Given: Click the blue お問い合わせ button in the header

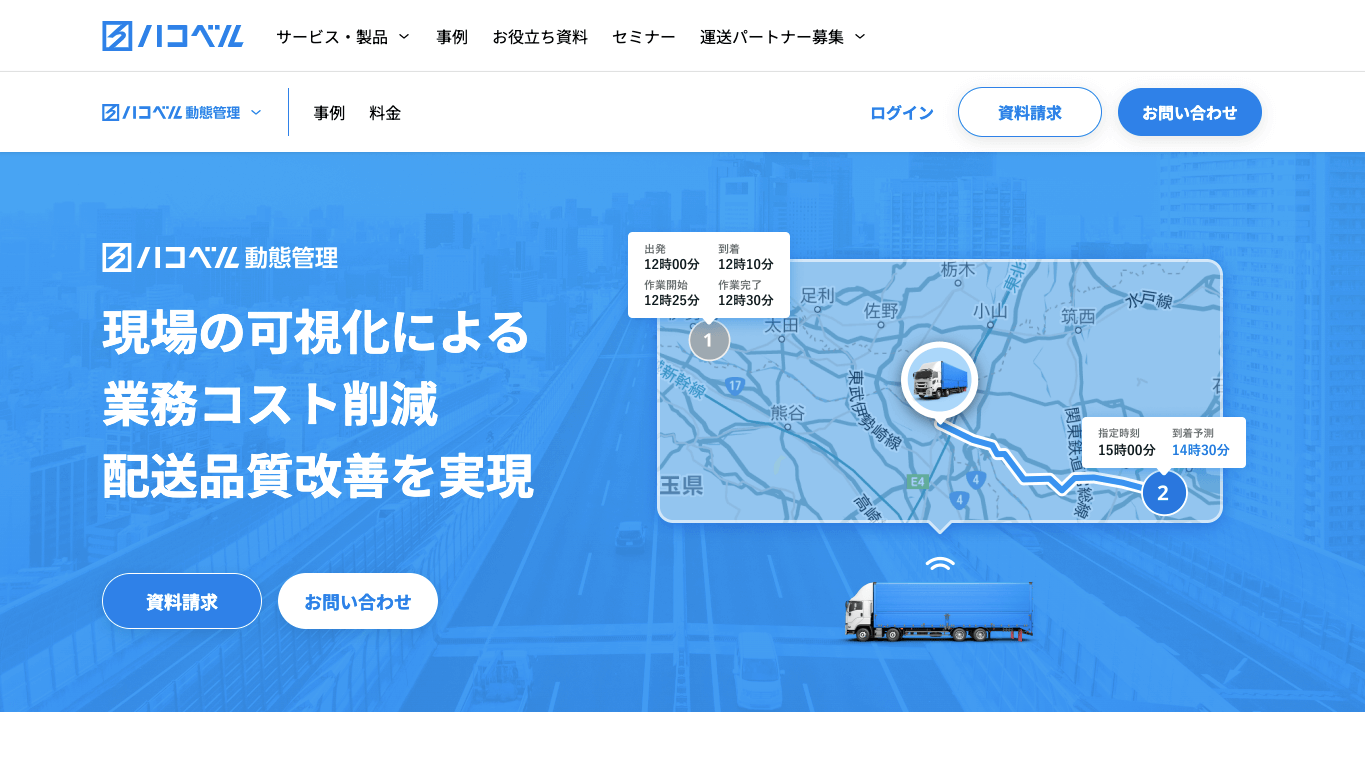Looking at the screenshot, I should click(x=1189, y=112).
